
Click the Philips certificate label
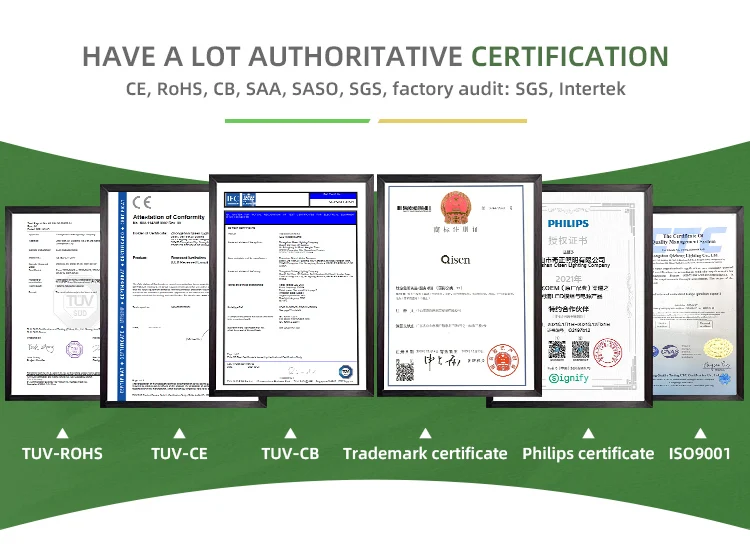tap(588, 453)
